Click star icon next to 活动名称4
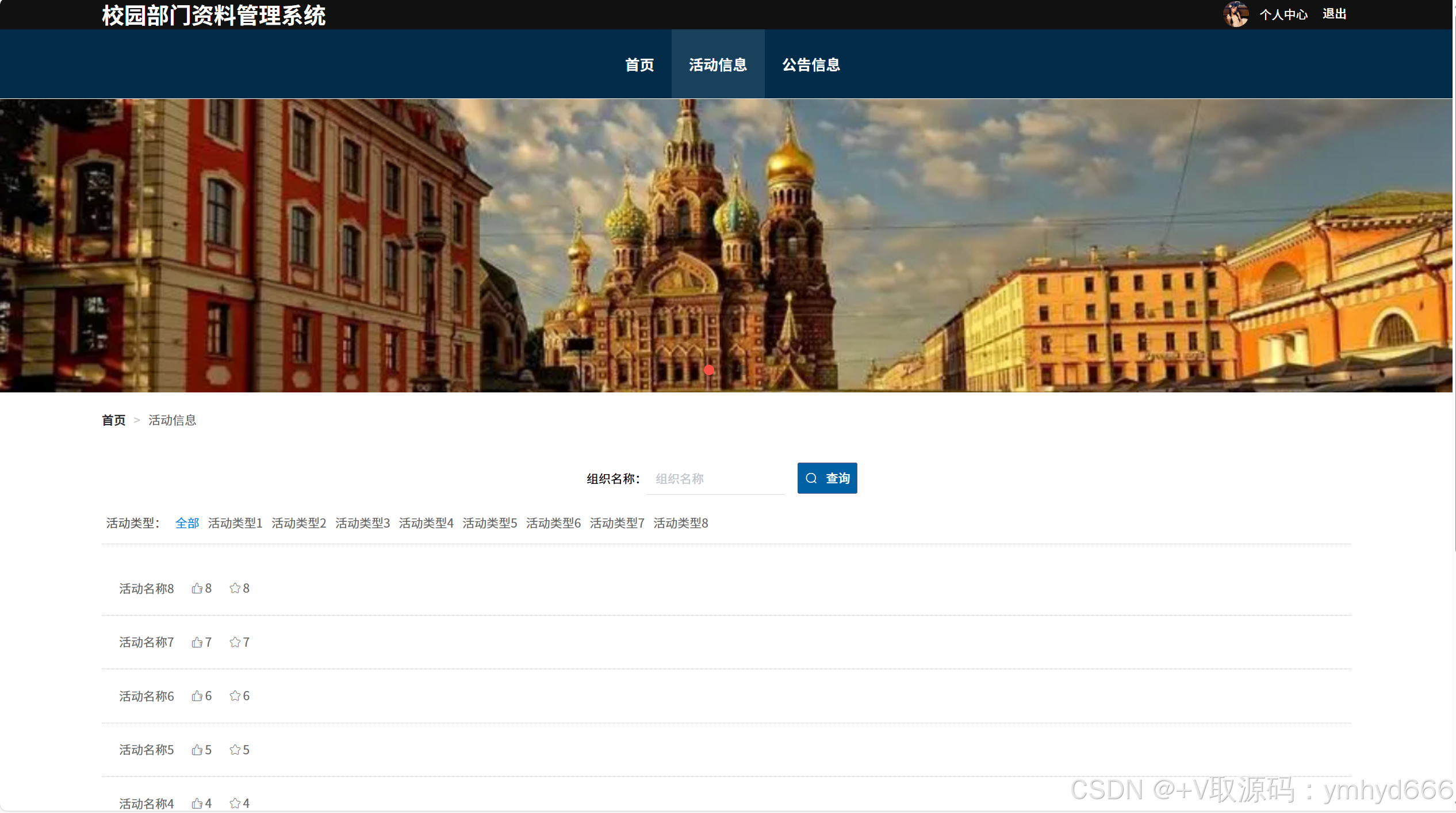Image resolution: width=1456 pixels, height=813 pixels. tap(235, 803)
